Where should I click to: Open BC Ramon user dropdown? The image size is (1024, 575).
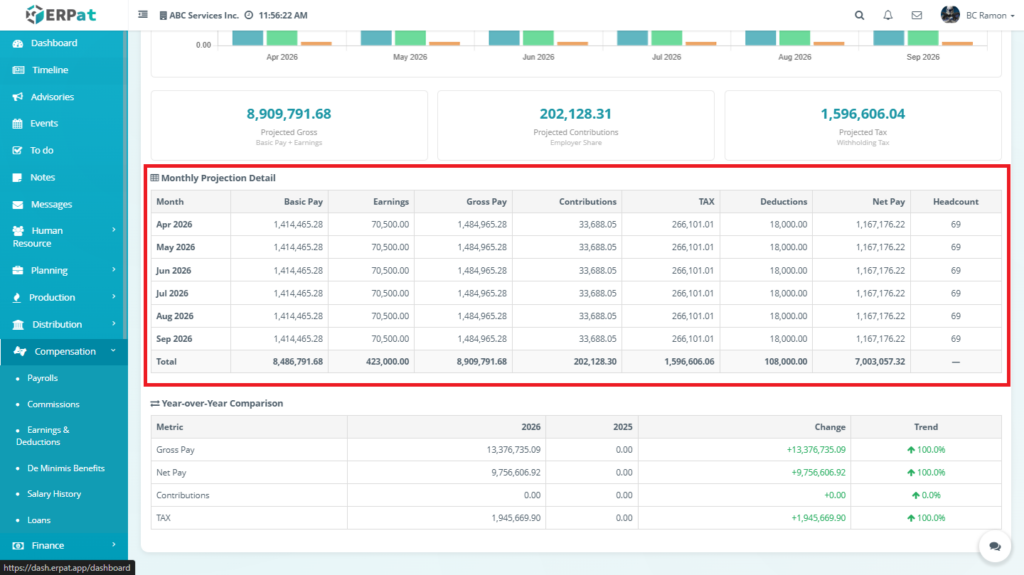[x=964, y=16]
